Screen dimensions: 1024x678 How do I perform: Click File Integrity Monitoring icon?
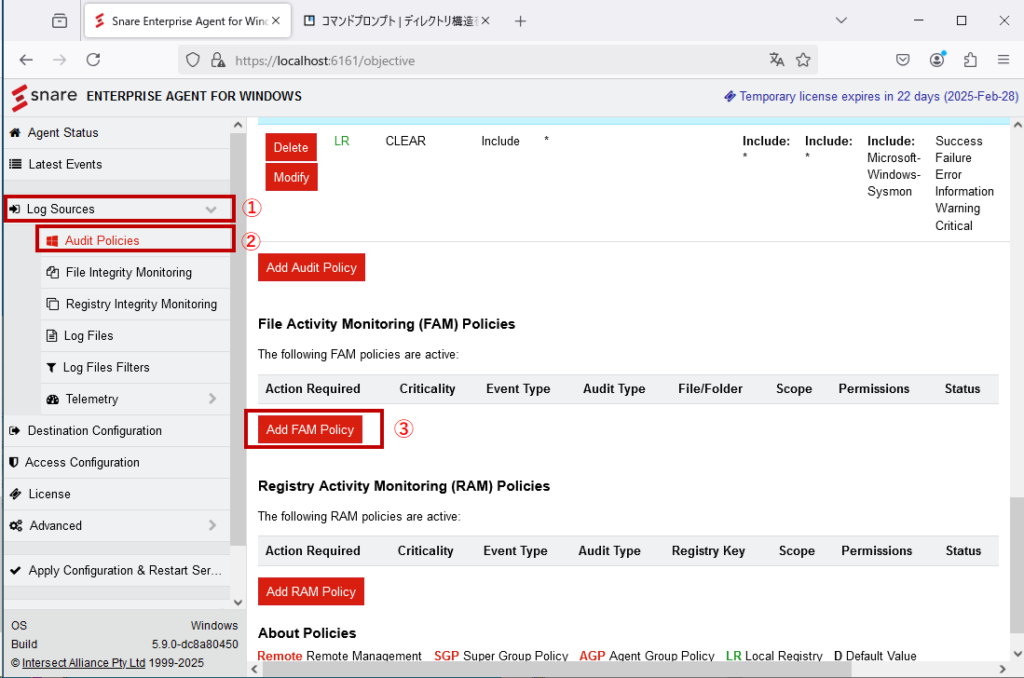tap(53, 272)
